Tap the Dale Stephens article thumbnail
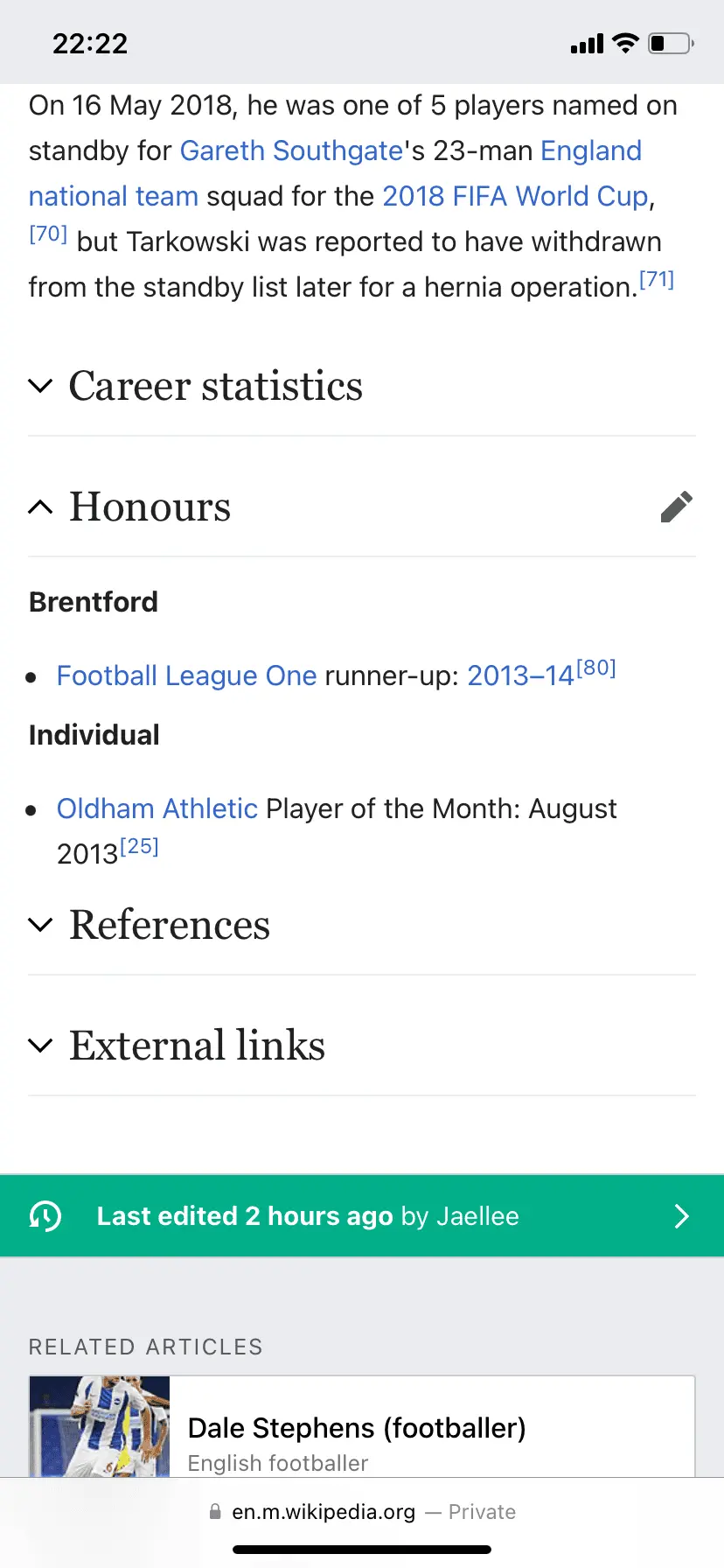The width and height of the screenshot is (724, 1568). pos(100,1426)
